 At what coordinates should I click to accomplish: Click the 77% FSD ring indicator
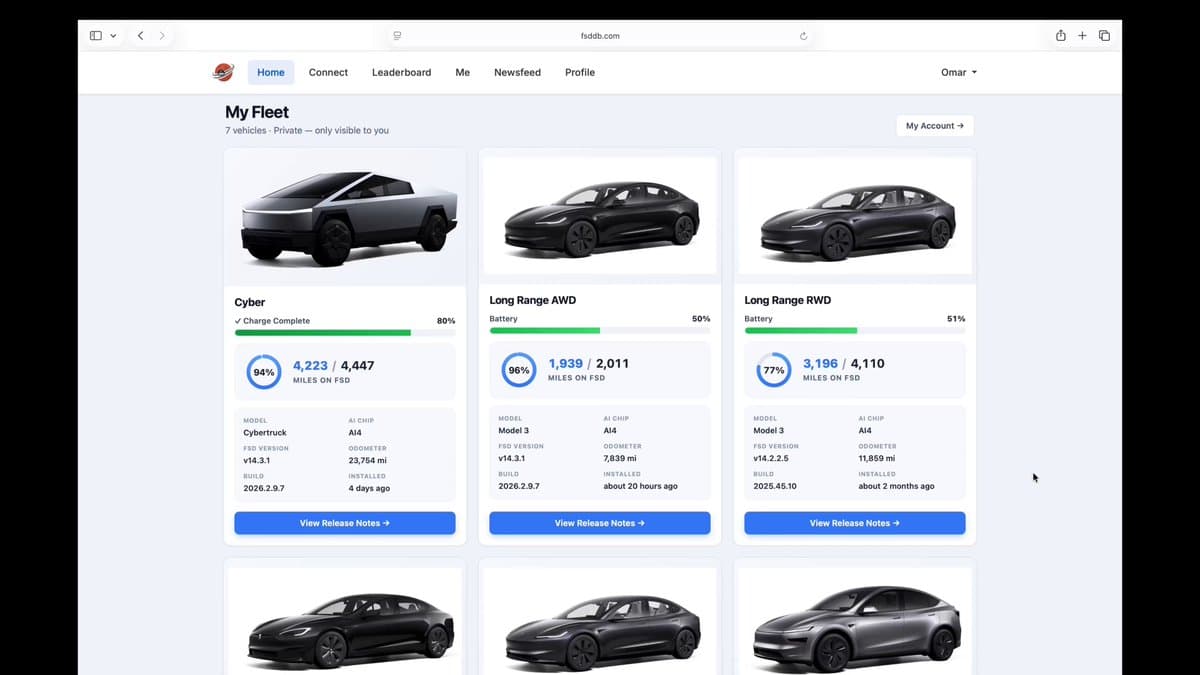tap(774, 370)
